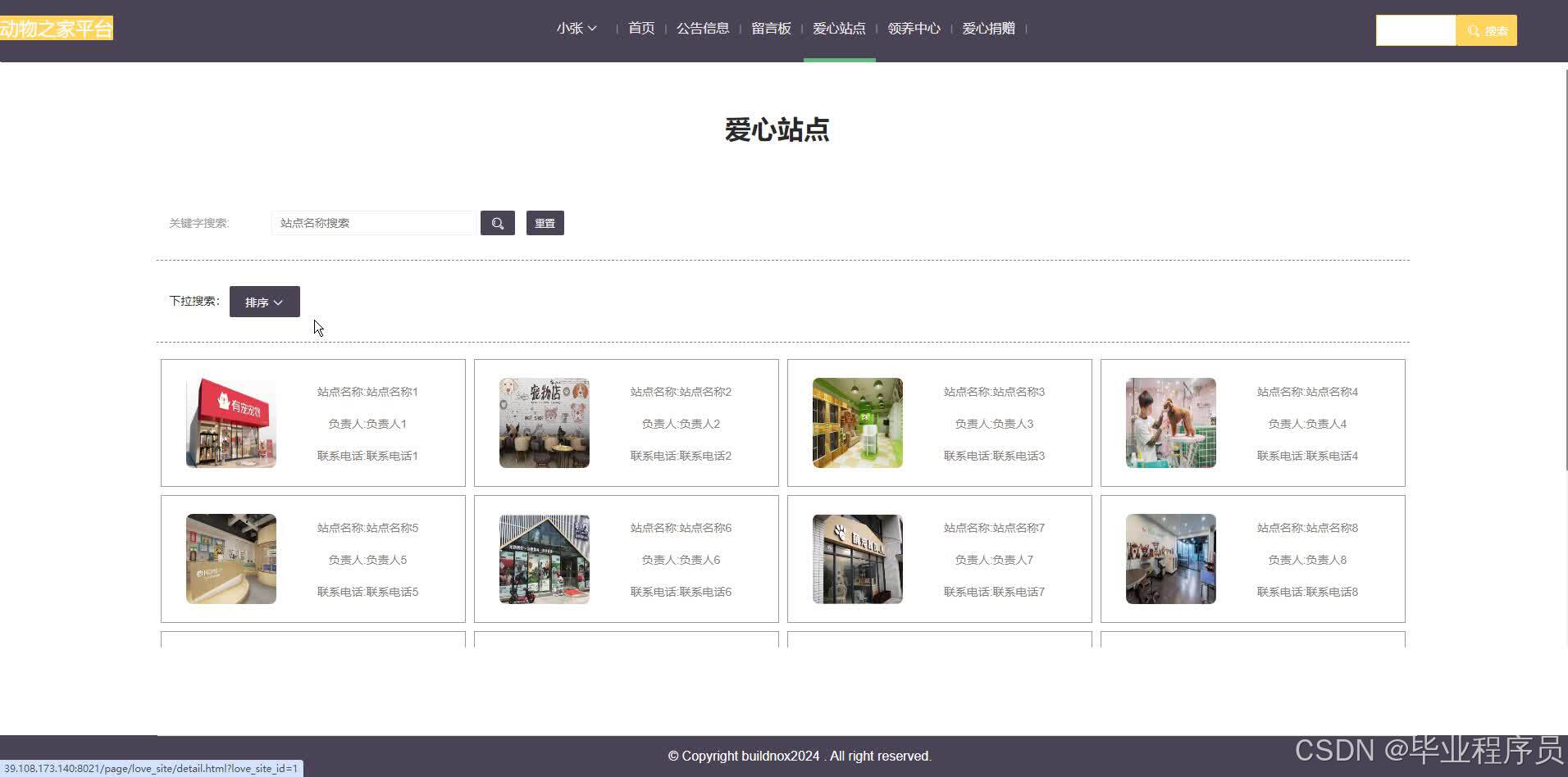Click the text 负责人:负责人2
The height and width of the screenshot is (777, 1568).
[681, 424]
